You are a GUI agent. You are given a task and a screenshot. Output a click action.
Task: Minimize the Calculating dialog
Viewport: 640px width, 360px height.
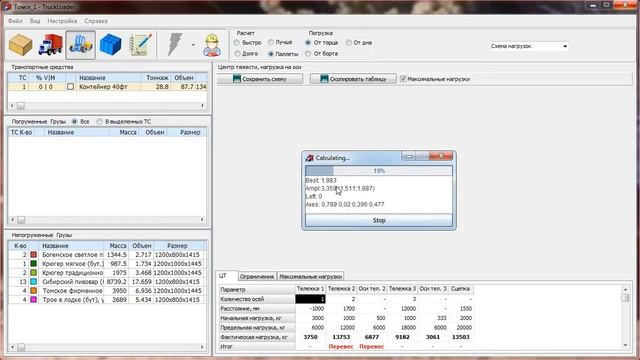click(409, 156)
